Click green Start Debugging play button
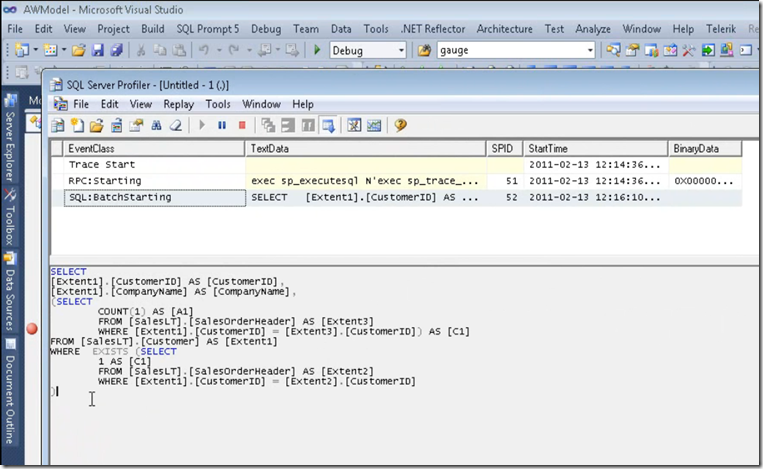Screen dimensions: 763x469 pyautogui.click(x=317, y=50)
